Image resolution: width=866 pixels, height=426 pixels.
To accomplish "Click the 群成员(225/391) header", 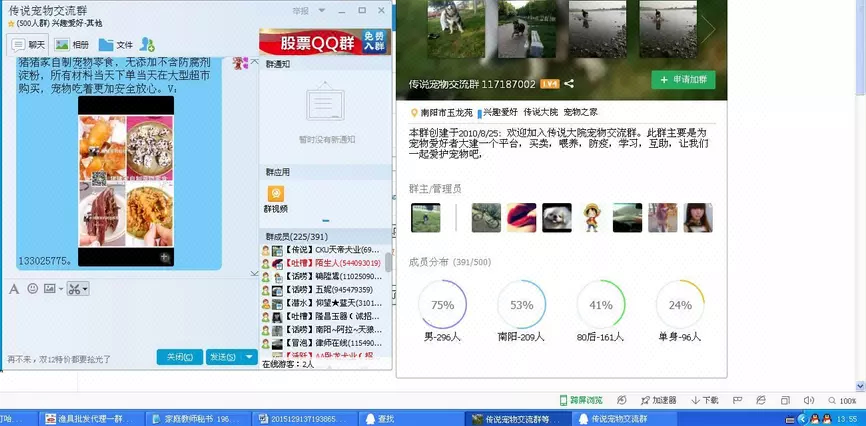I will click(x=325, y=236).
